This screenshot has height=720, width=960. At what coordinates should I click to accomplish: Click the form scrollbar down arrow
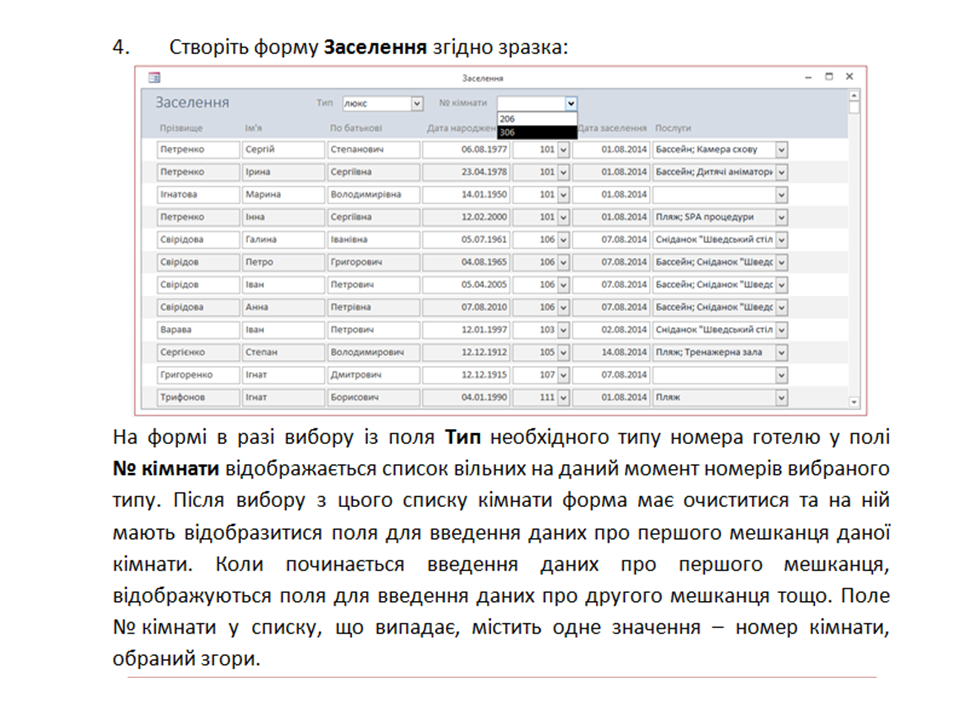point(854,402)
